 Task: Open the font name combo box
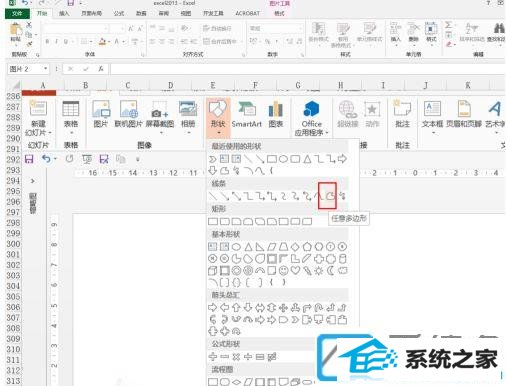coord(76,28)
